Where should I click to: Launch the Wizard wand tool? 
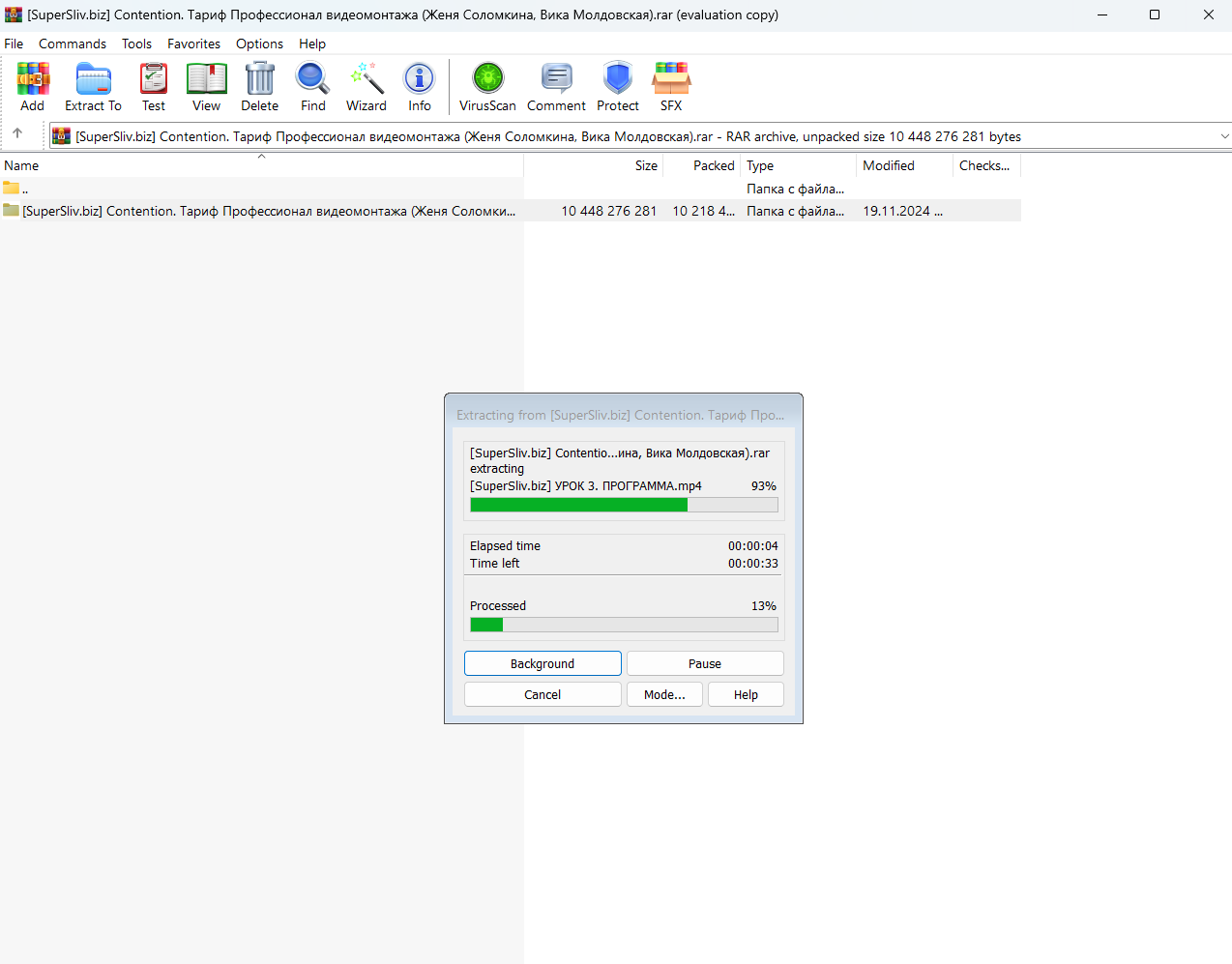coord(367,87)
